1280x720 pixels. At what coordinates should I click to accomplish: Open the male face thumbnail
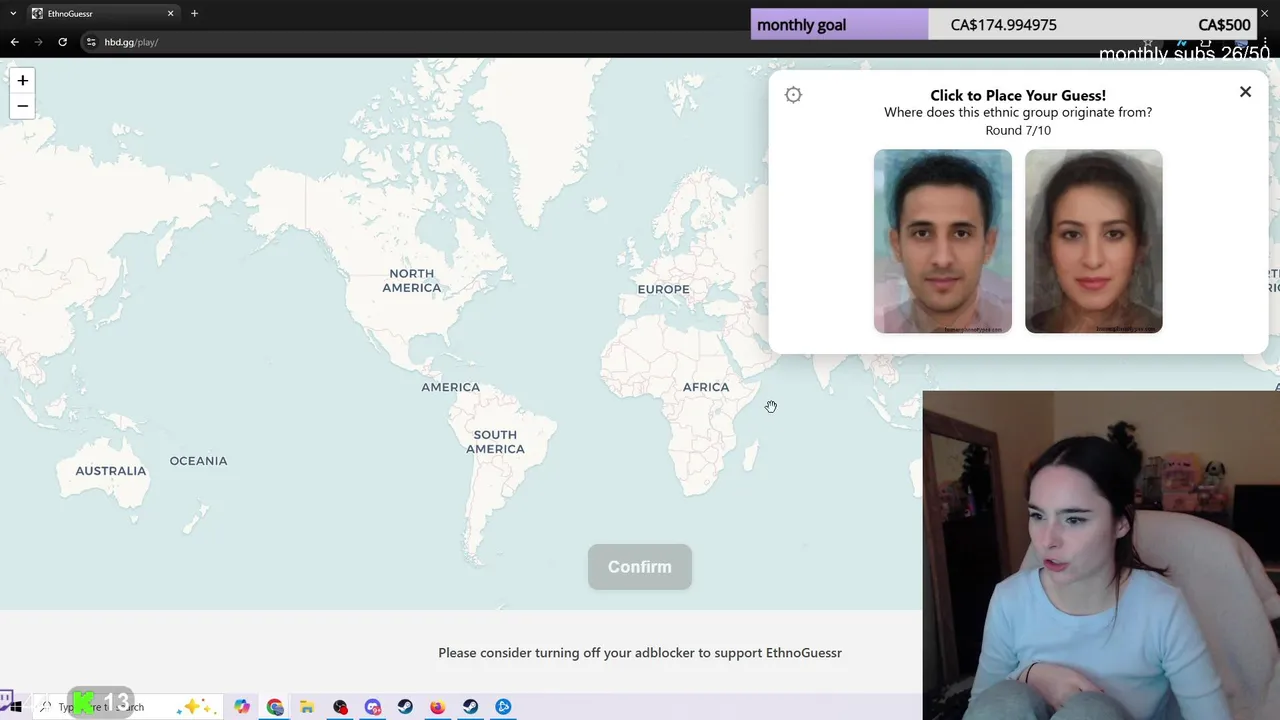tap(943, 241)
